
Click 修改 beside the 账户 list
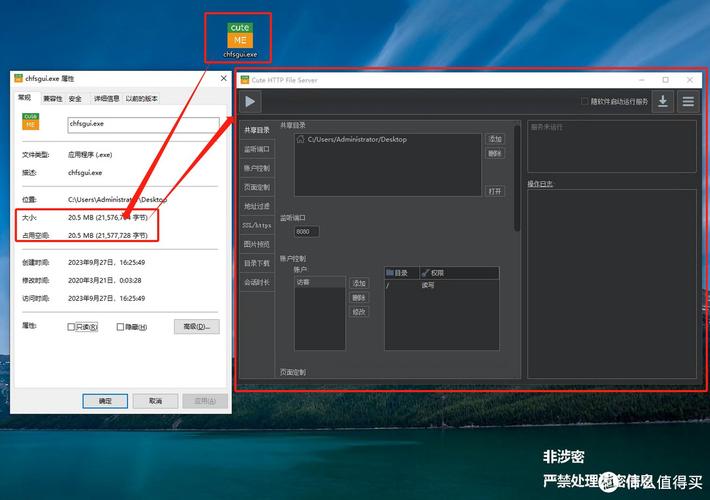click(x=359, y=312)
